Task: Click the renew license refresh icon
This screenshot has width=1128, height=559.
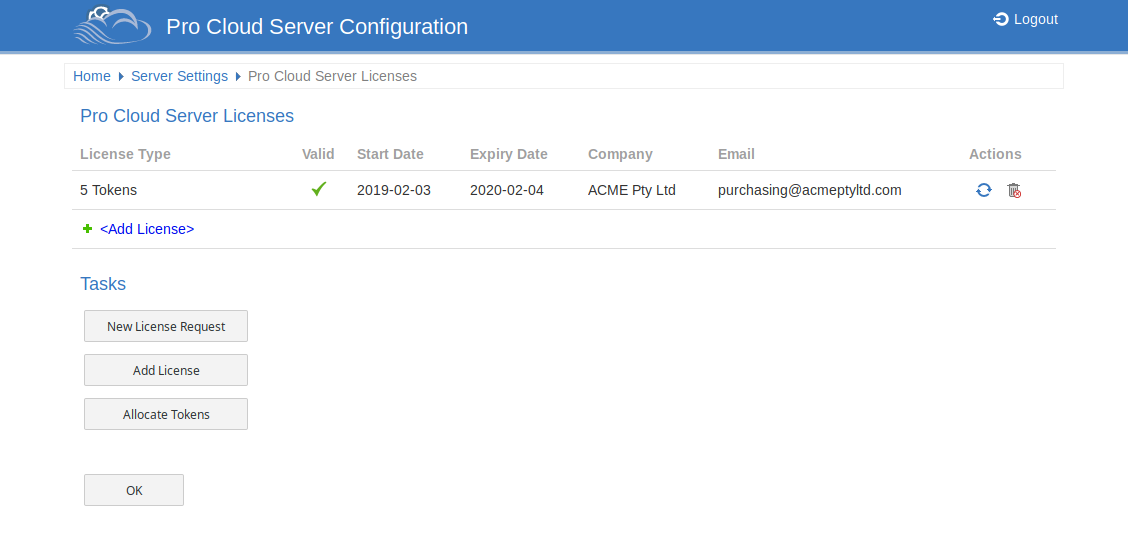Action: (984, 190)
